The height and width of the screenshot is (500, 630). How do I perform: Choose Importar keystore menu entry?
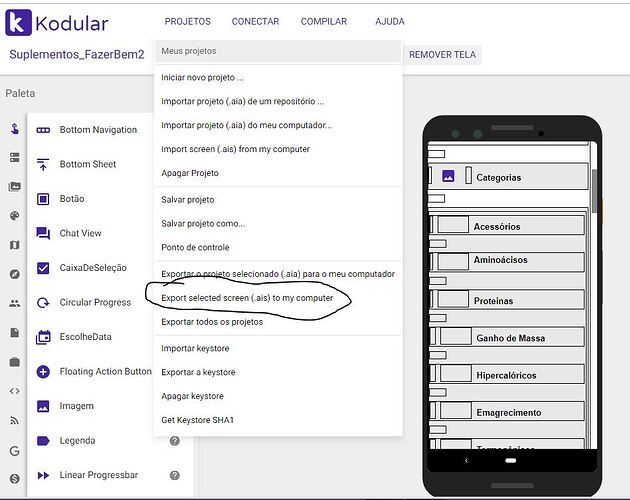(x=278, y=348)
